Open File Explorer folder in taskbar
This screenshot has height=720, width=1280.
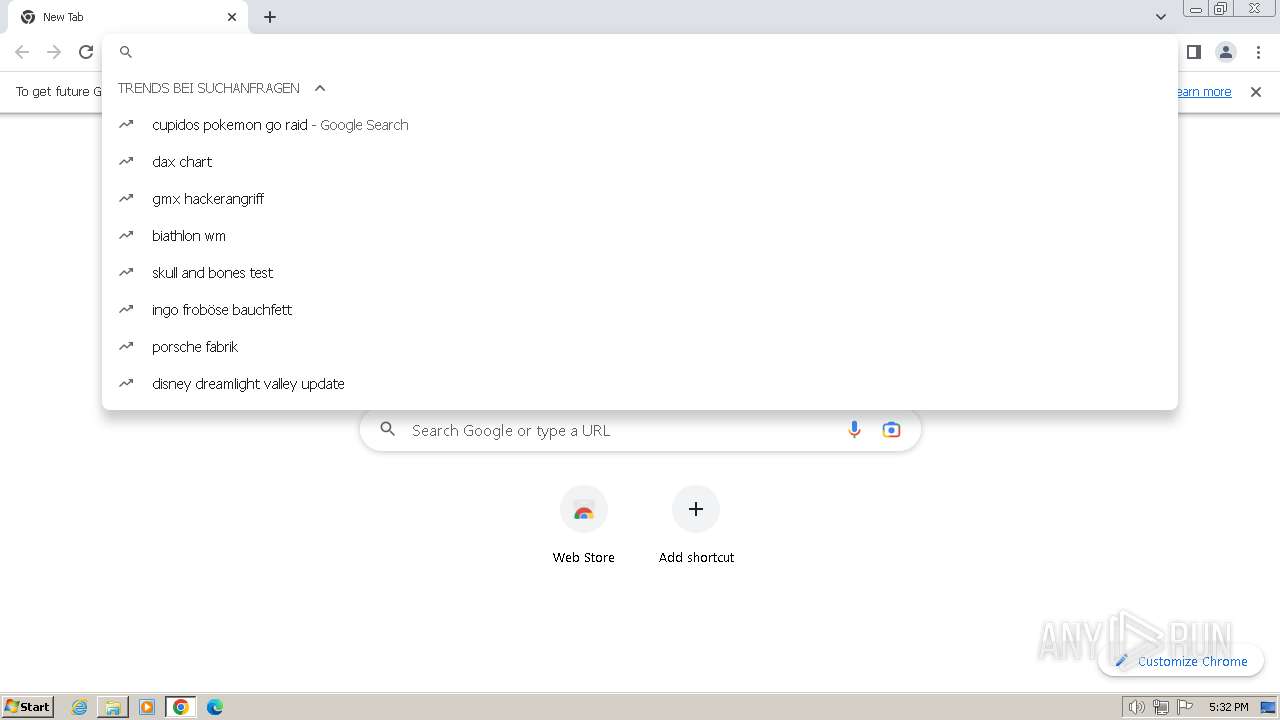(113, 707)
